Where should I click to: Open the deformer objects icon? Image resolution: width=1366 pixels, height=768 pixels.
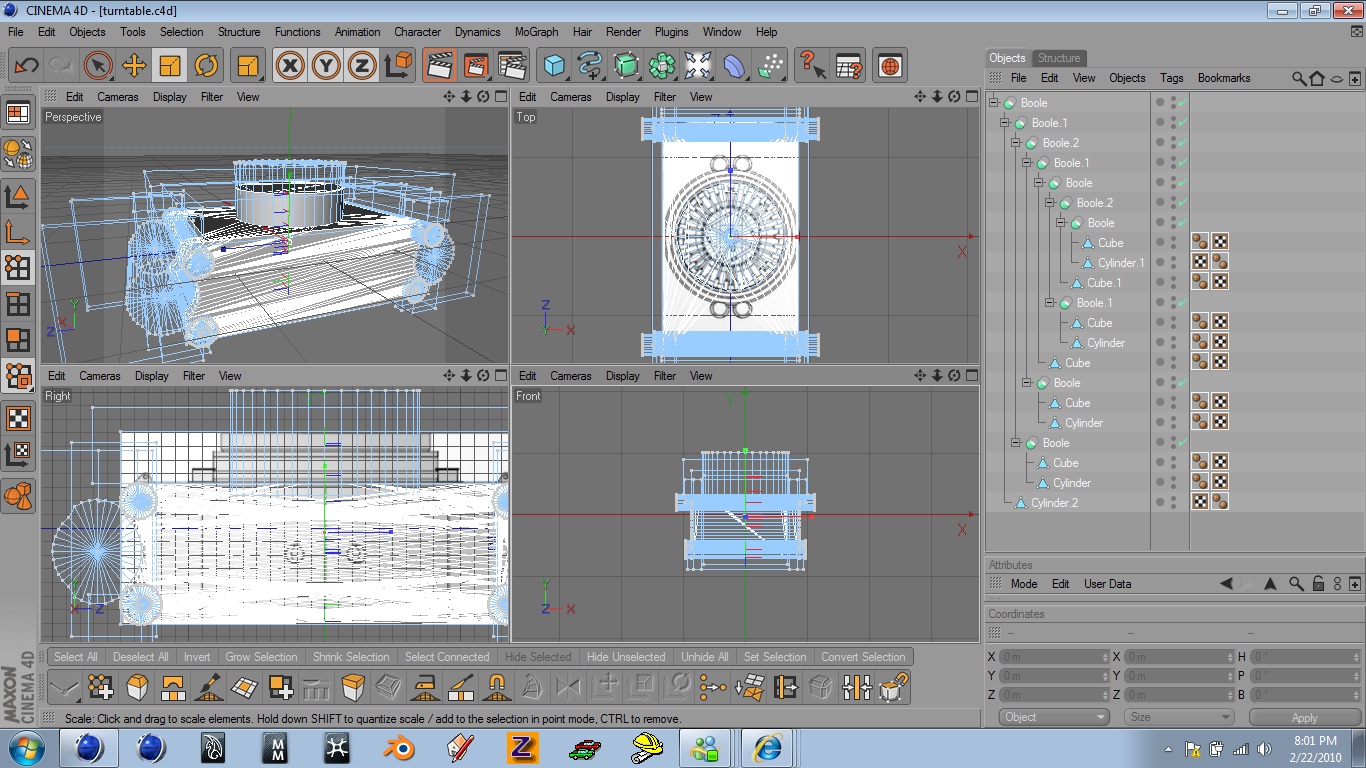[x=734, y=66]
